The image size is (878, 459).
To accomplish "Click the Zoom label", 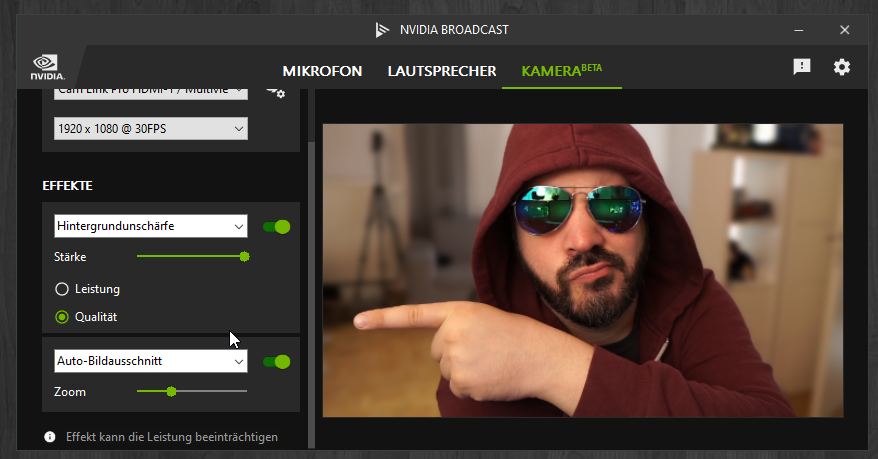I will (70, 392).
